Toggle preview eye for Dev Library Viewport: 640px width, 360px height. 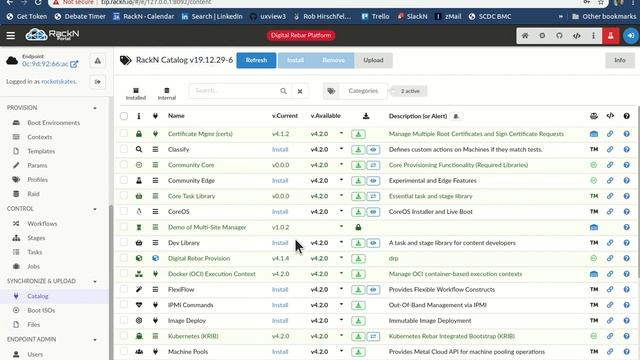click(x=373, y=243)
